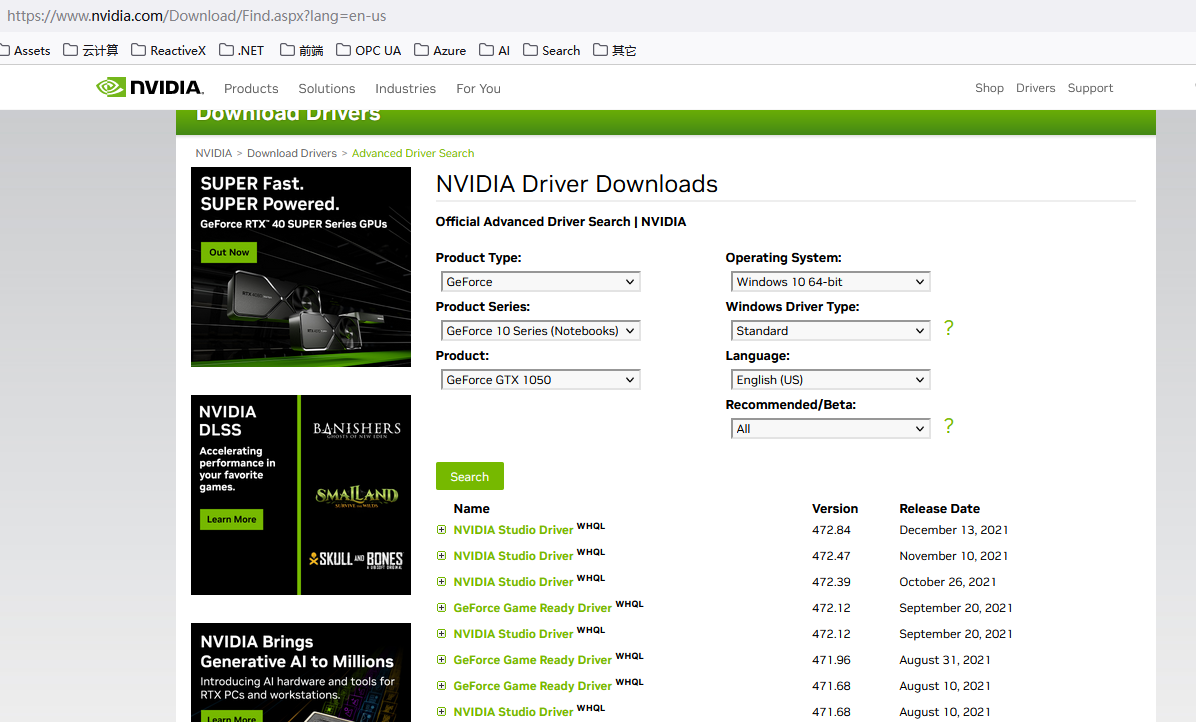Click the Advanced Driver Search breadcrumb

(x=413, y=153)
